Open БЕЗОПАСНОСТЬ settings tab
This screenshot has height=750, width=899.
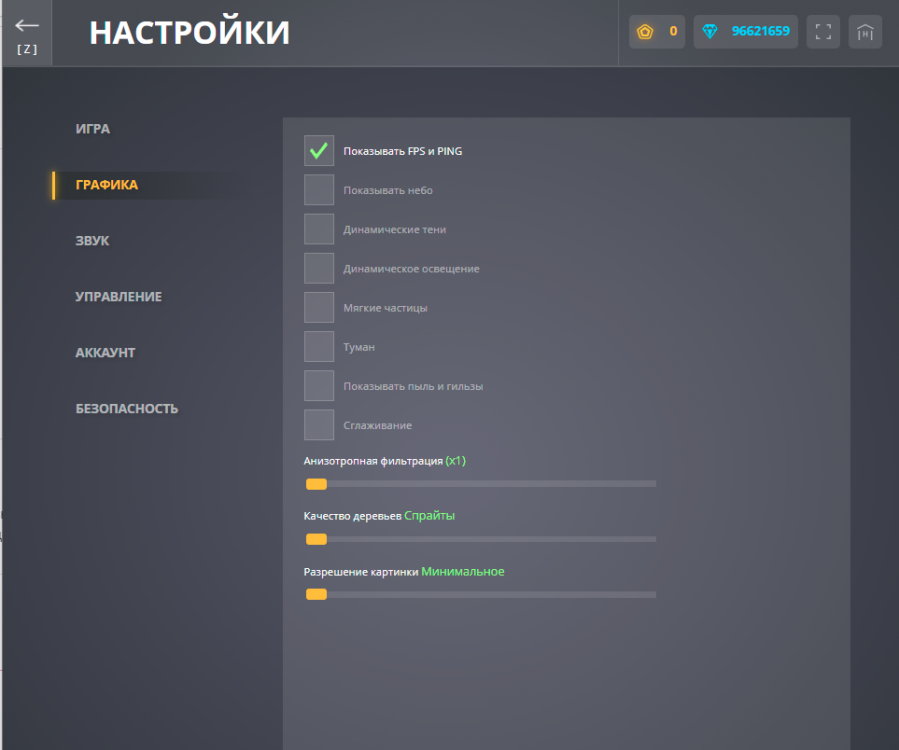127,409
